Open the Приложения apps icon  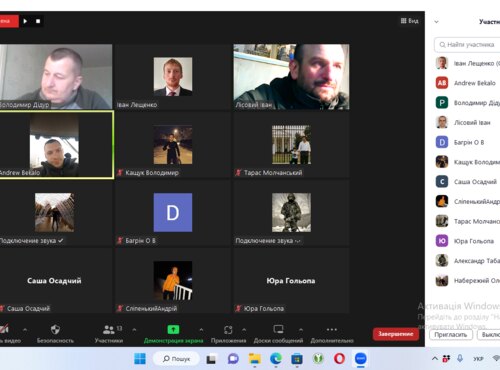point(228,330)
